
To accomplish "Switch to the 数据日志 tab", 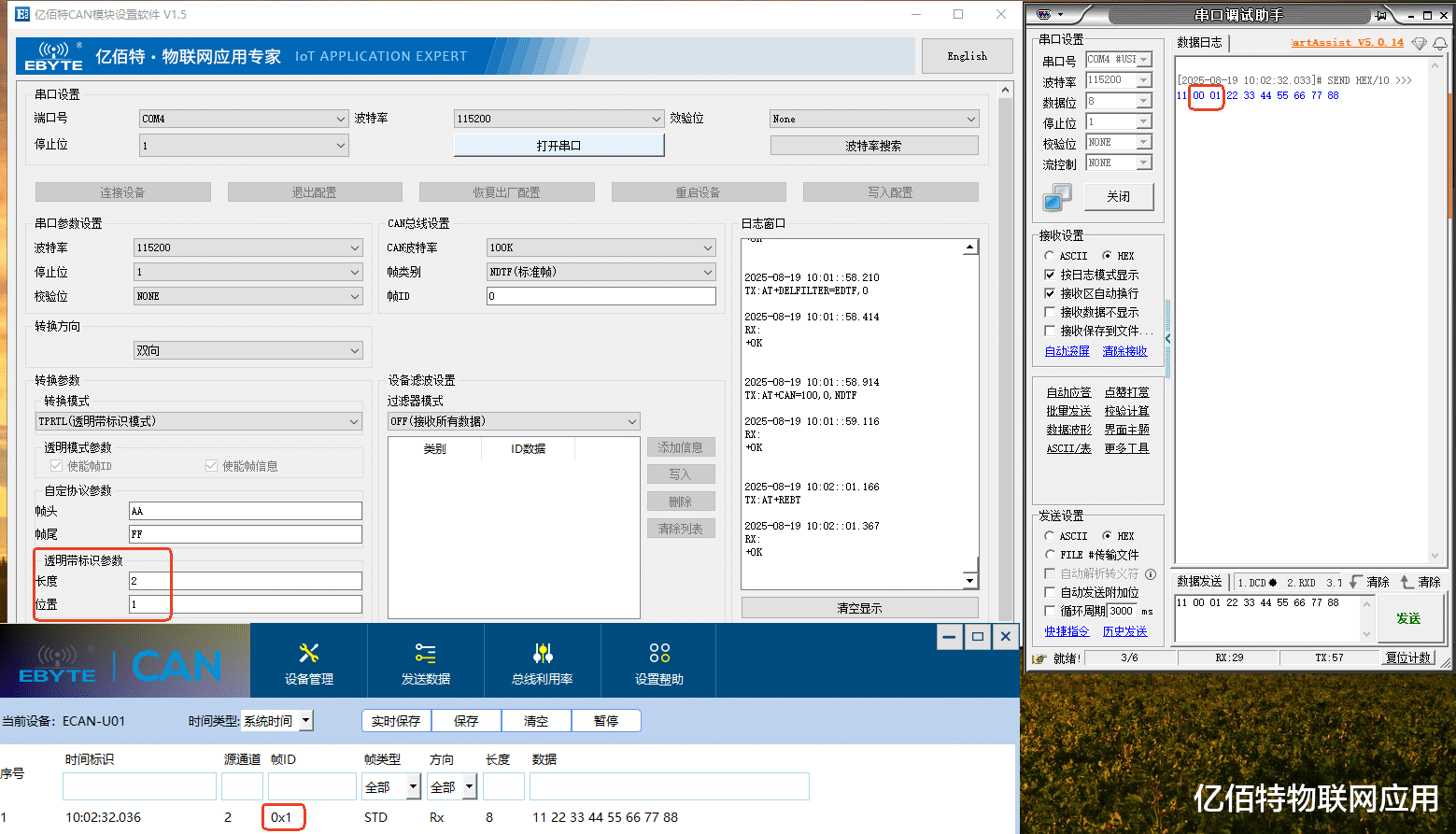I will point(1199,42).
